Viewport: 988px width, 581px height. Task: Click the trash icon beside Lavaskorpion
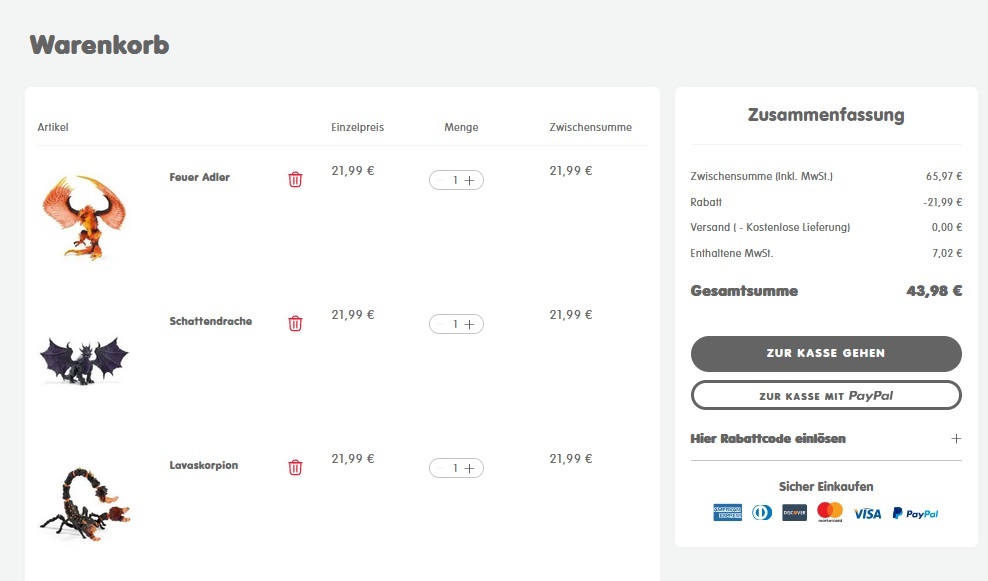(295, 467)
